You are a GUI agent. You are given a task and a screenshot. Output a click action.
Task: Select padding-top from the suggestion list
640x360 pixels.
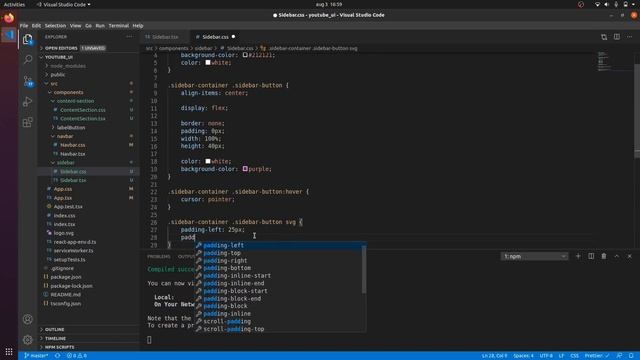click(279, 253)
